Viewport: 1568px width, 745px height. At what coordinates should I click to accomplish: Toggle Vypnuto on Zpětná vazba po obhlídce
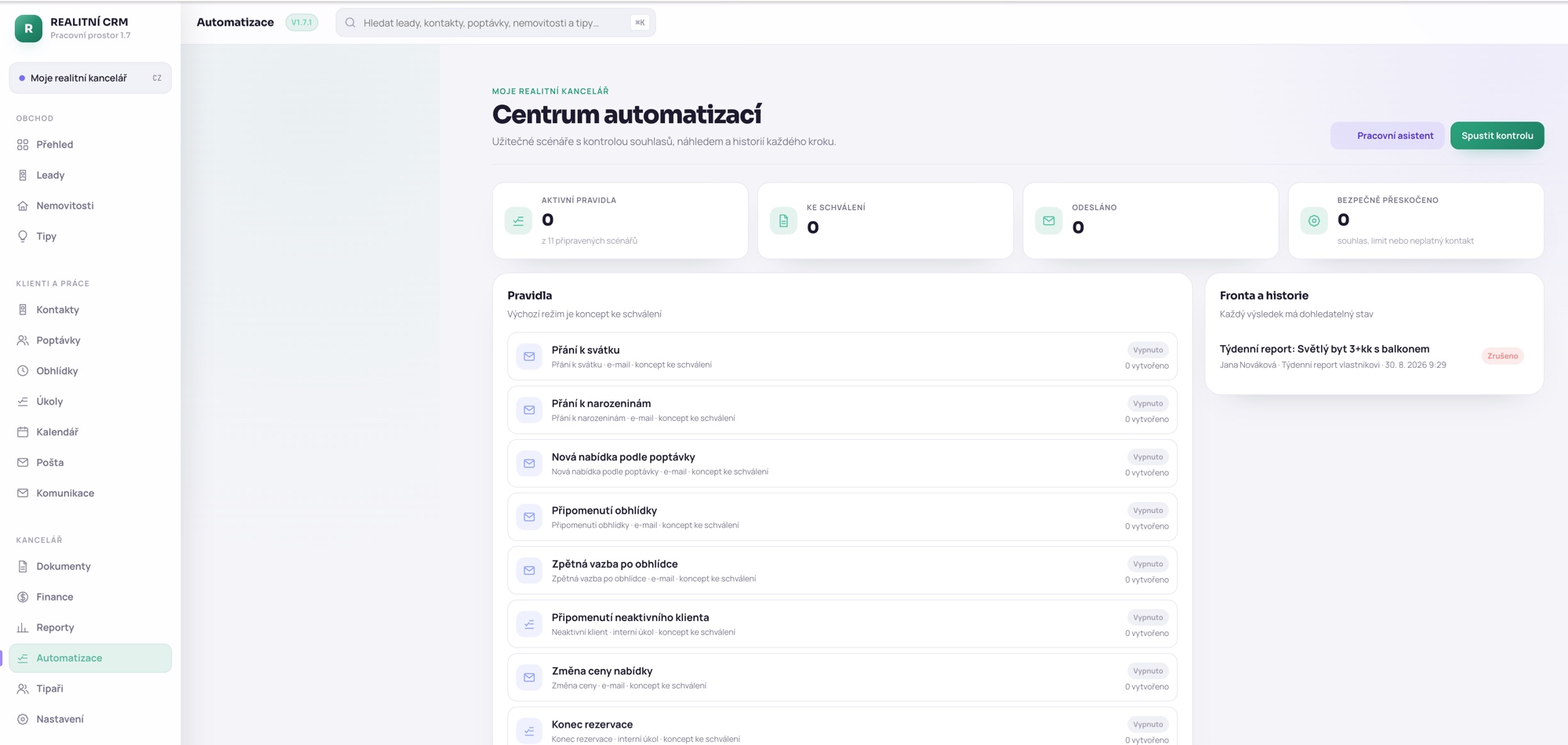pyautogui.click(x=1148, y=564)
